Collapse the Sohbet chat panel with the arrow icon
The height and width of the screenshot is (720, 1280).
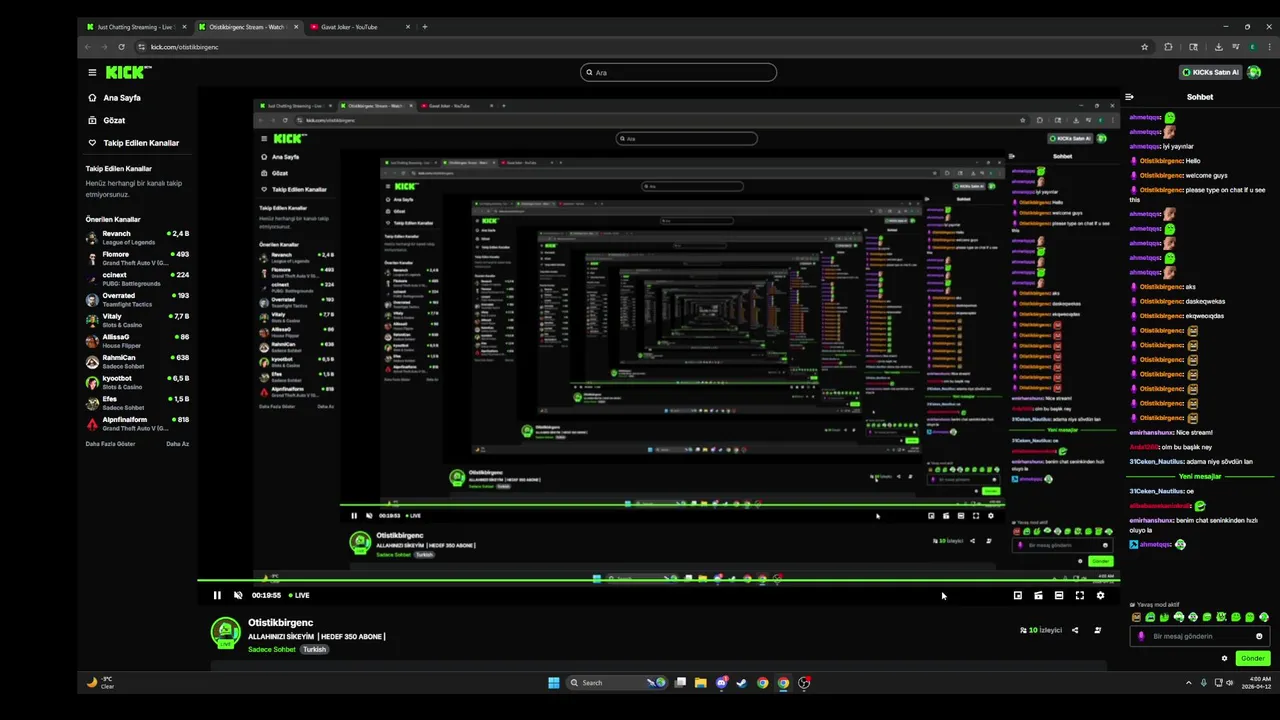pos(1129,97)
